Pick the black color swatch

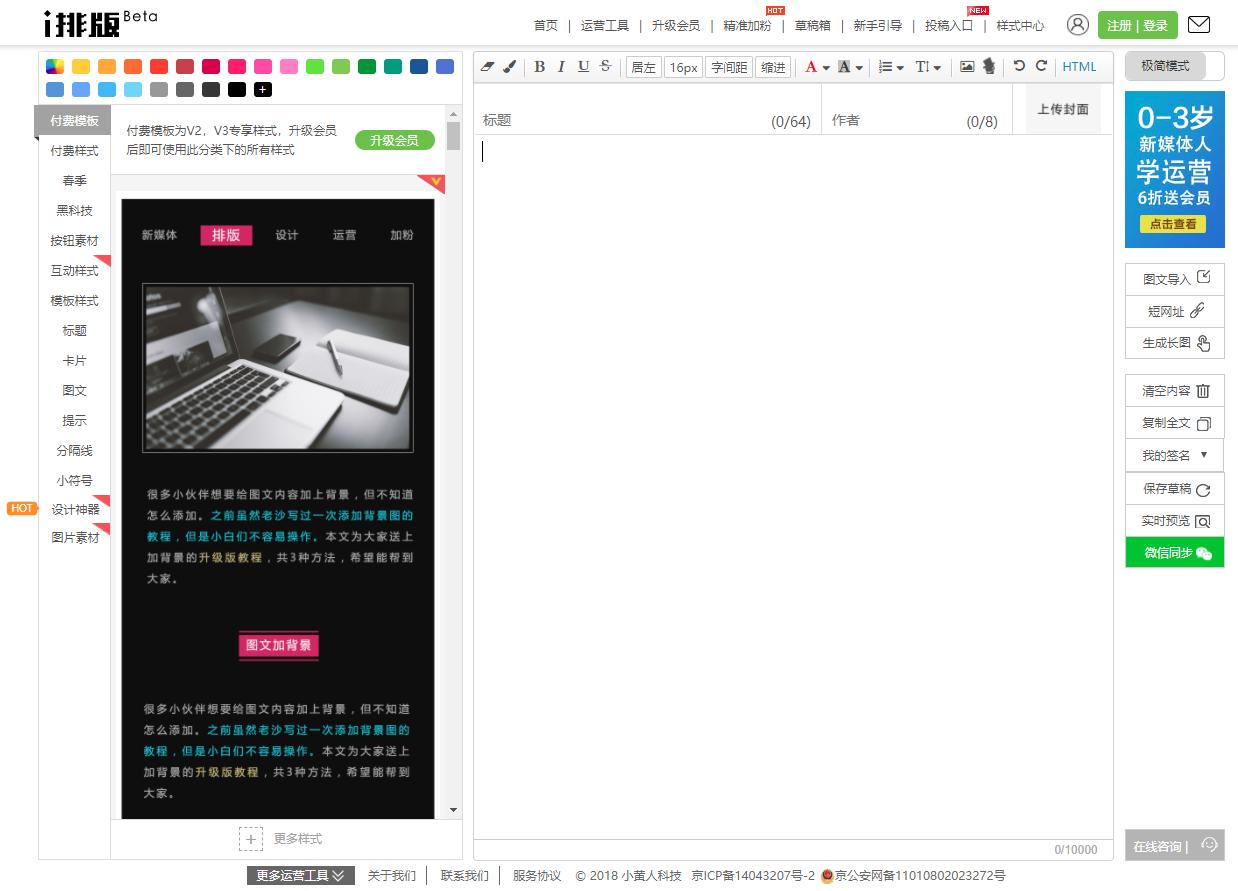(237, 90)
